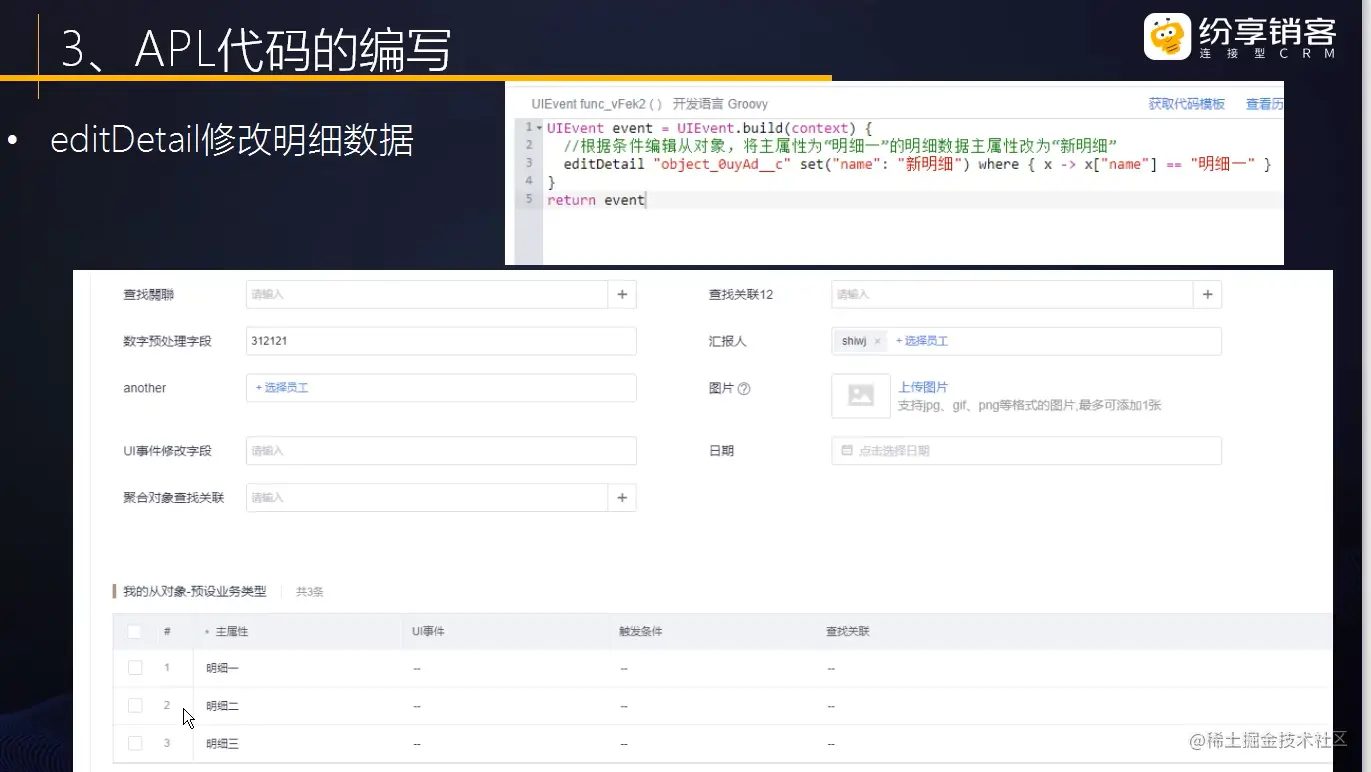The height and width of the screenshot is (772, 1371).
Task: Click the 上传图片 link
Action: coord(923,387)
